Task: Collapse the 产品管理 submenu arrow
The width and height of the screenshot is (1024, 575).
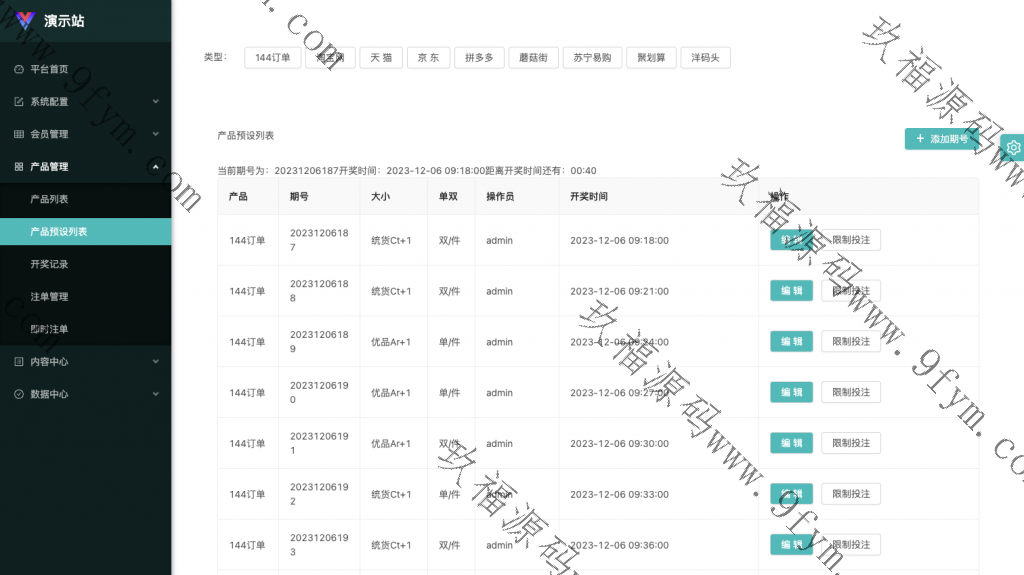Action: click(155, 167)
